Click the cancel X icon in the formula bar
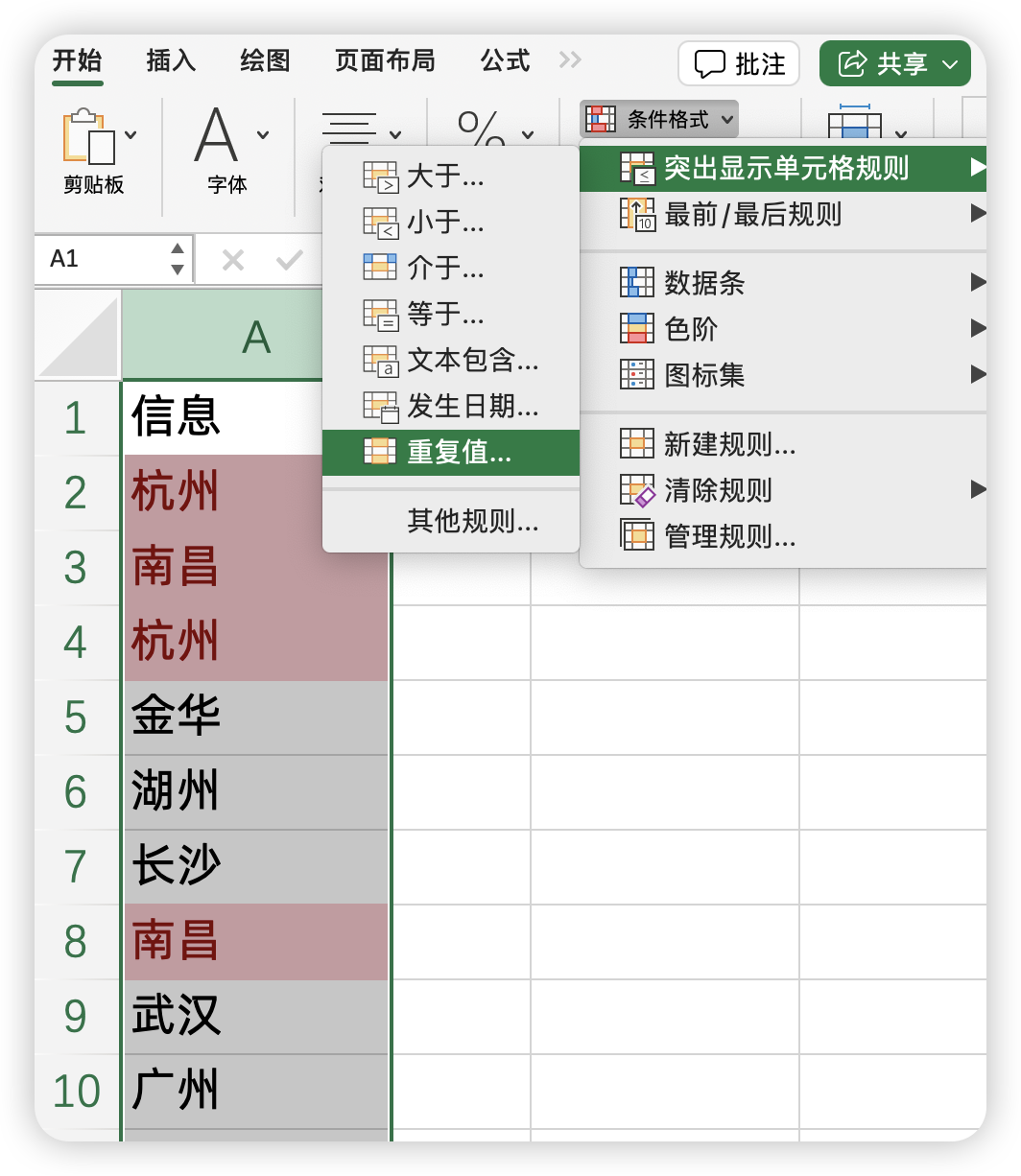Screen dimensions: 1021x1176 [233, 259]
